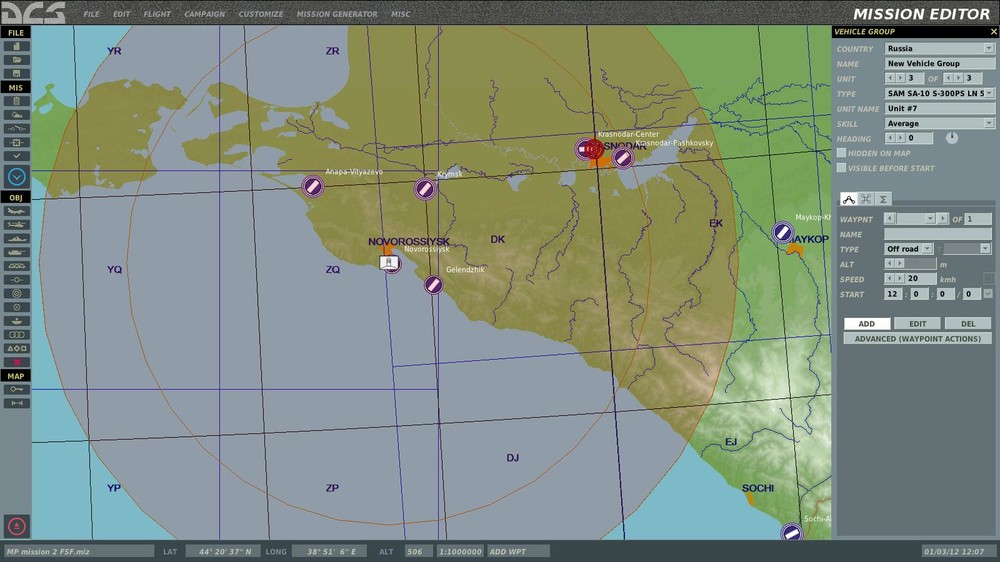The height and width of the screenshot is (562, 1000).
Task: Select the helicopter group tool
Action: (17, 225)
